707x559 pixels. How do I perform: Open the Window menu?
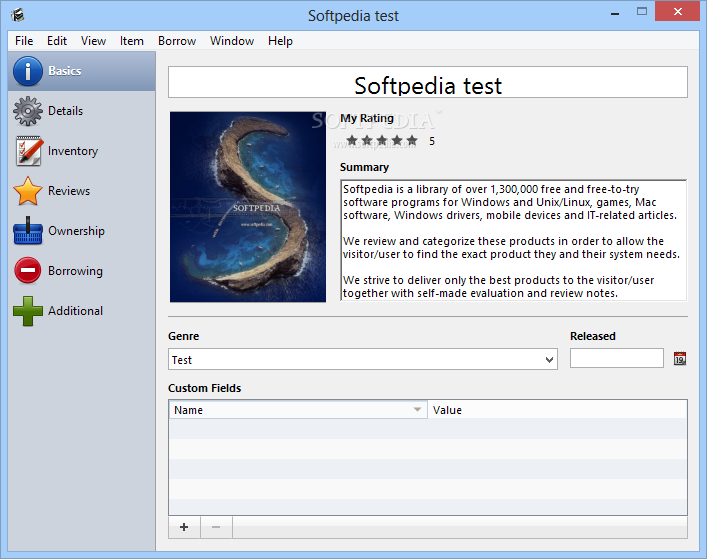pos(232,41)
